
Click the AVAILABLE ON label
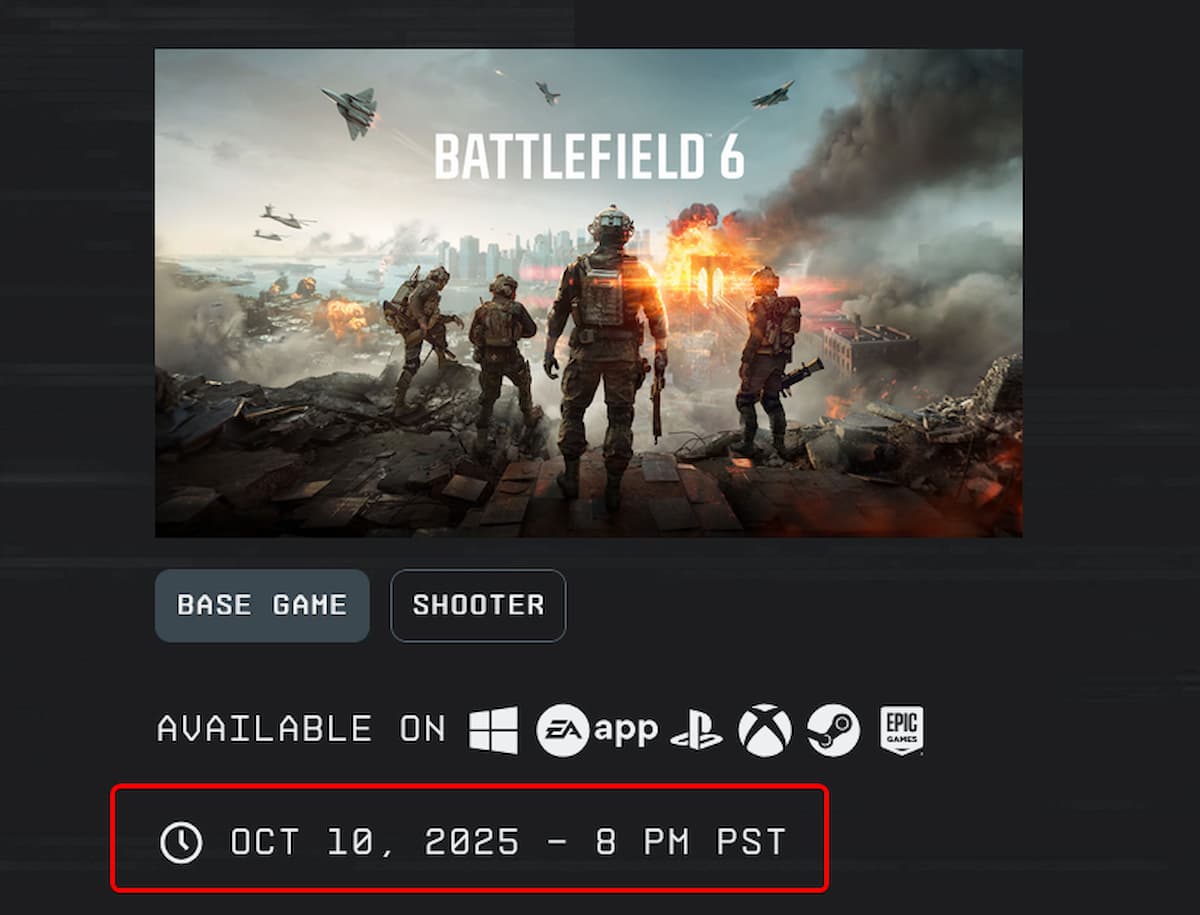301,729
